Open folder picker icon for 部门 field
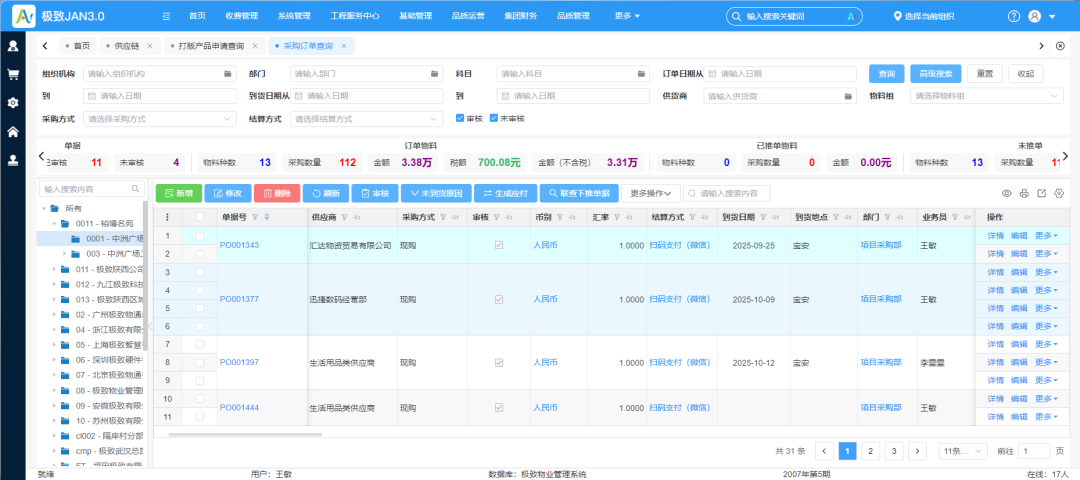Image resolution: width=1080 pixels, height=480 pixels. [x=435, y=74]
